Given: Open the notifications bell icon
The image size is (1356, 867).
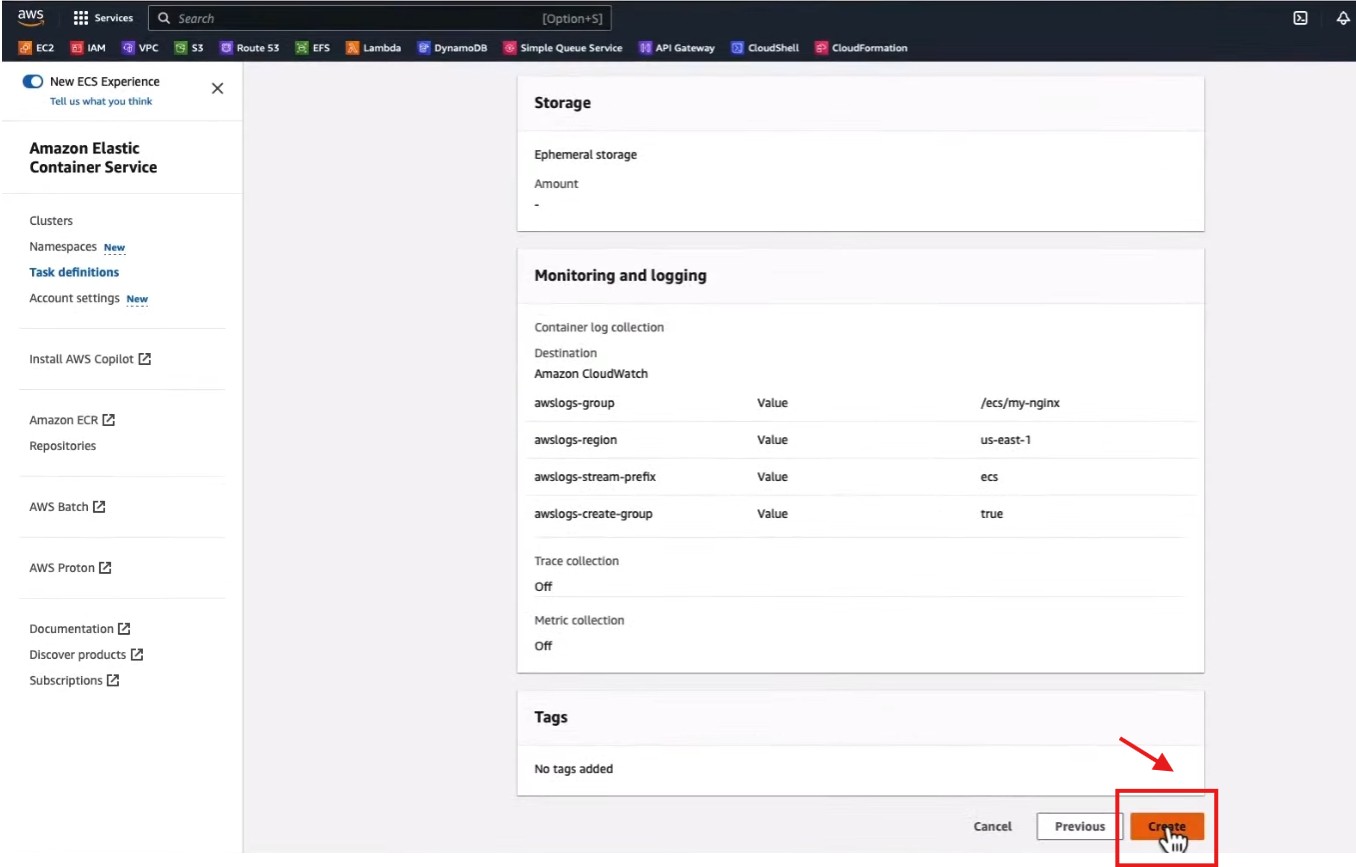Looking at the screenshot, I should pyautogui.click(x=1343, y=18).
